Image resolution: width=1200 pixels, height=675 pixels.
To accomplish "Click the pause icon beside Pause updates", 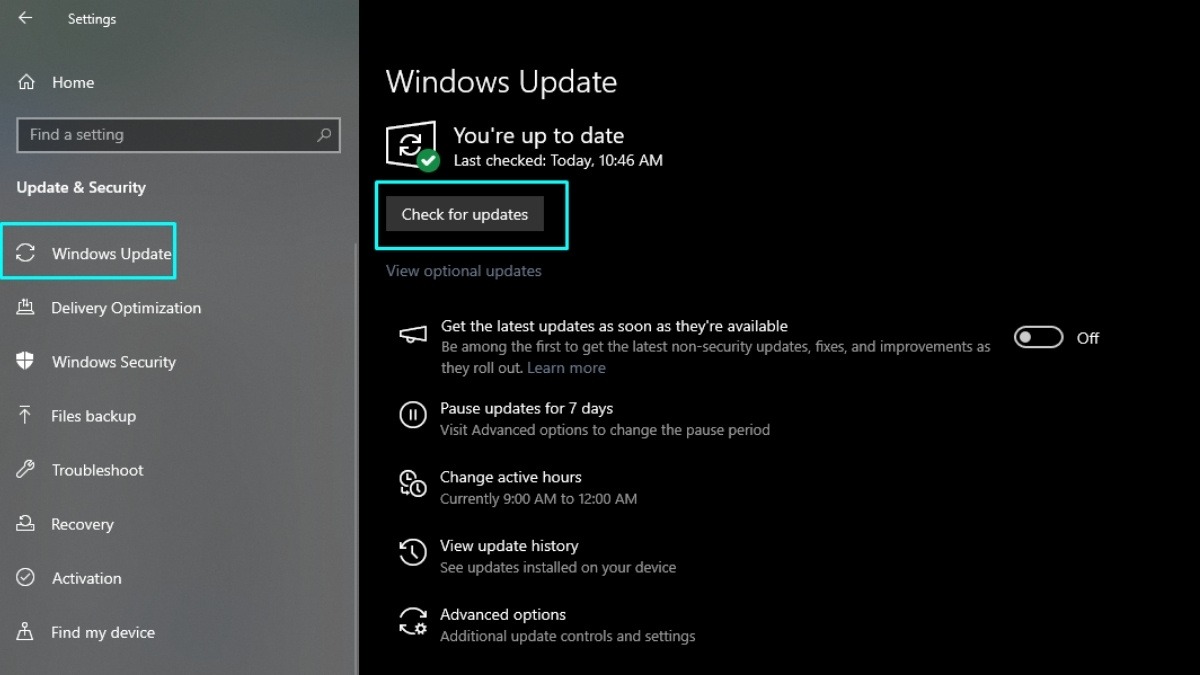I will [x=413, y=415].
